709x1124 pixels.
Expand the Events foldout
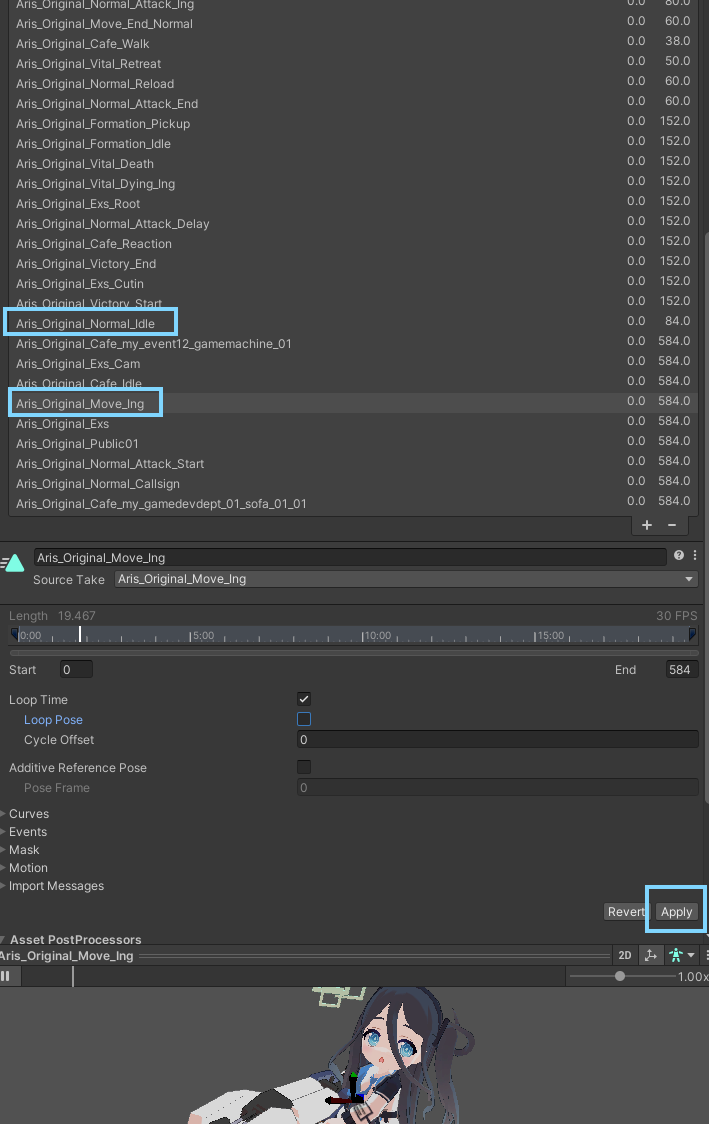click(27, 832)
